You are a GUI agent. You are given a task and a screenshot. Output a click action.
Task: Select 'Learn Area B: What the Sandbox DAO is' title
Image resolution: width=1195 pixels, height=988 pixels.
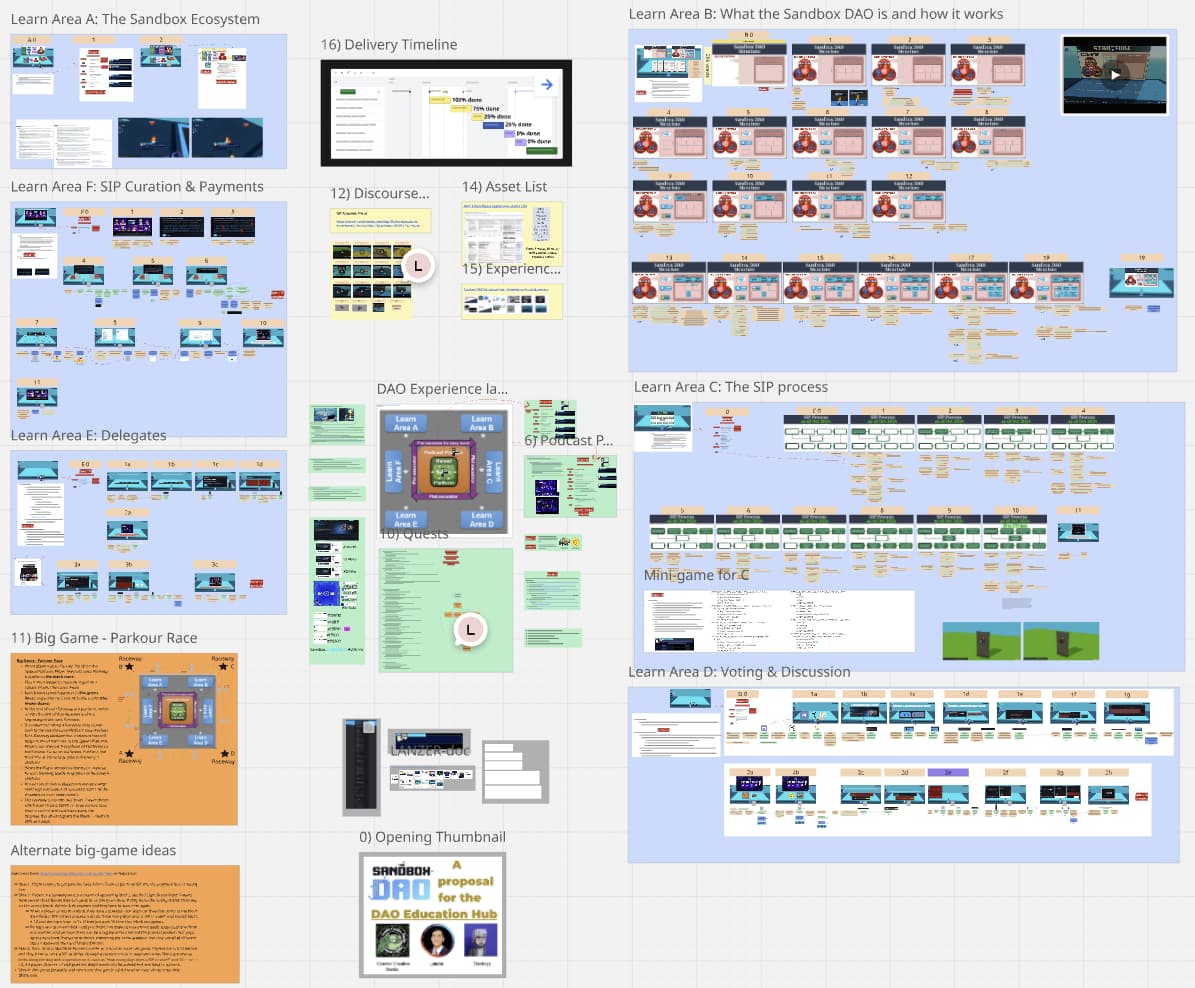(x=815, y=14)
